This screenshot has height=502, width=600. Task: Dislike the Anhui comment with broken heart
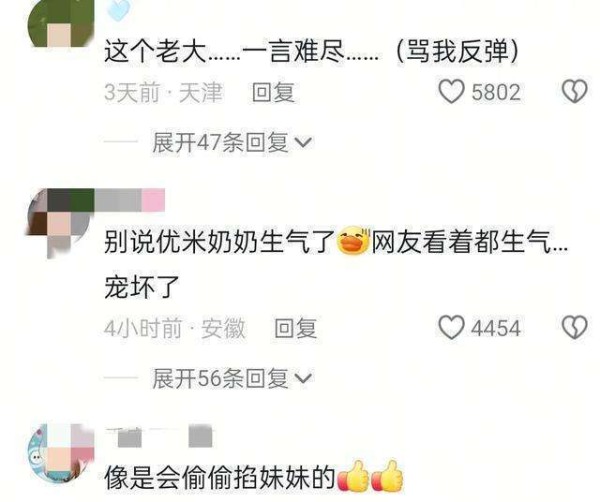click(574, 327)
